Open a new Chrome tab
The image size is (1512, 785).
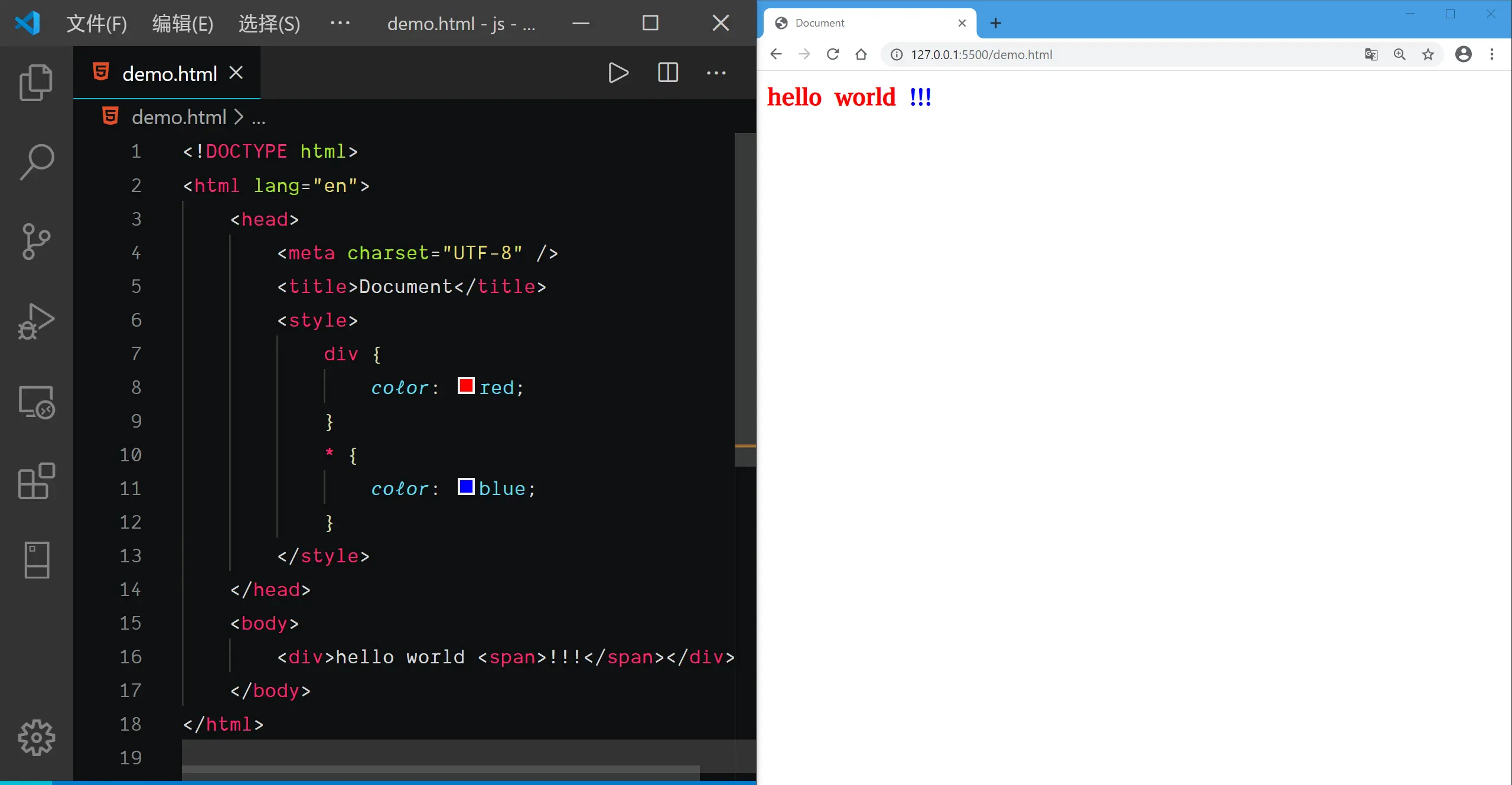tap(995, 23)
